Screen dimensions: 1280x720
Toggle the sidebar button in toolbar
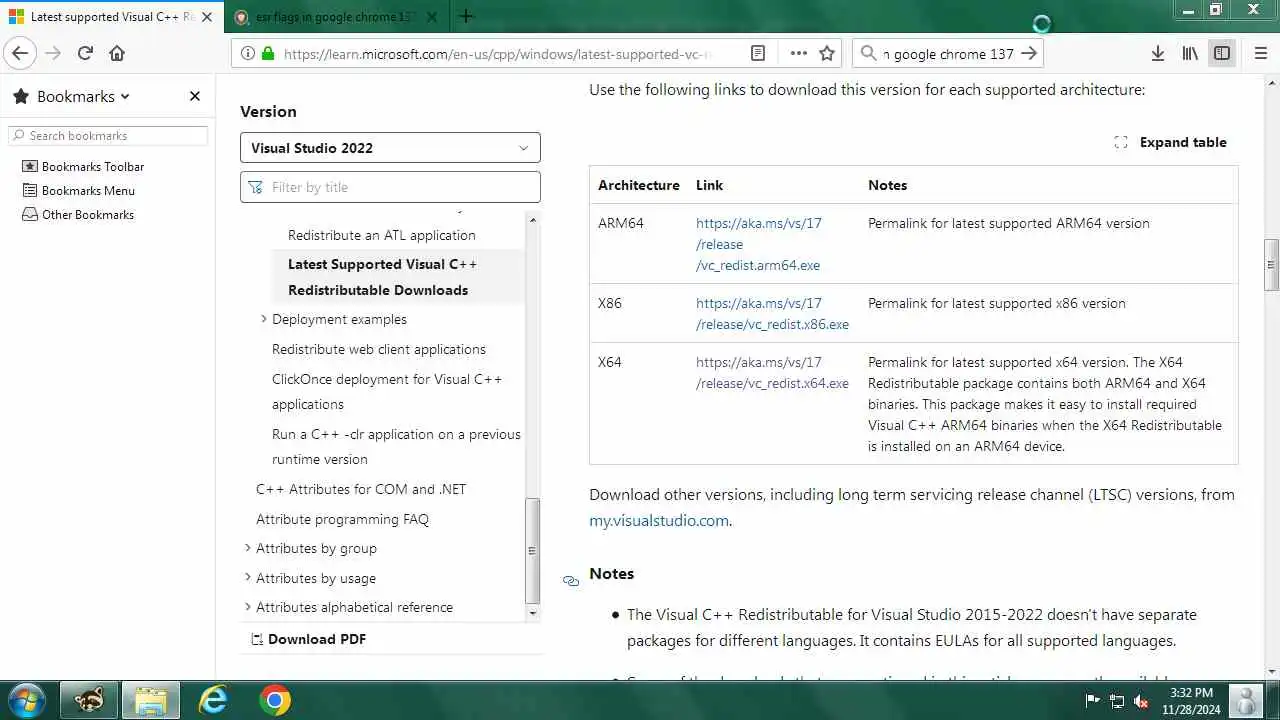(x=1222, y=54)
